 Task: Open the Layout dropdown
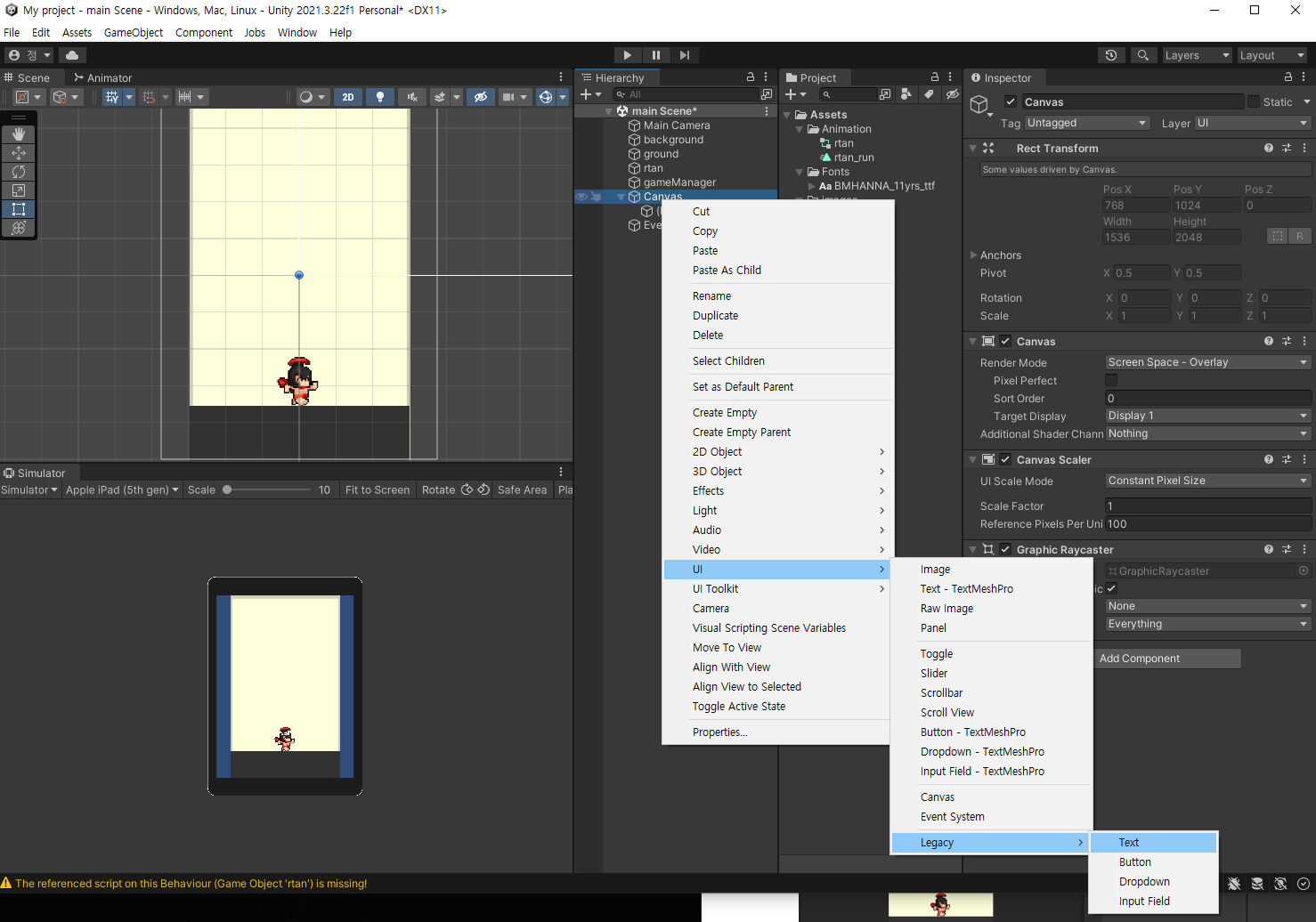pyautogui.click(x=1272, y=55)
